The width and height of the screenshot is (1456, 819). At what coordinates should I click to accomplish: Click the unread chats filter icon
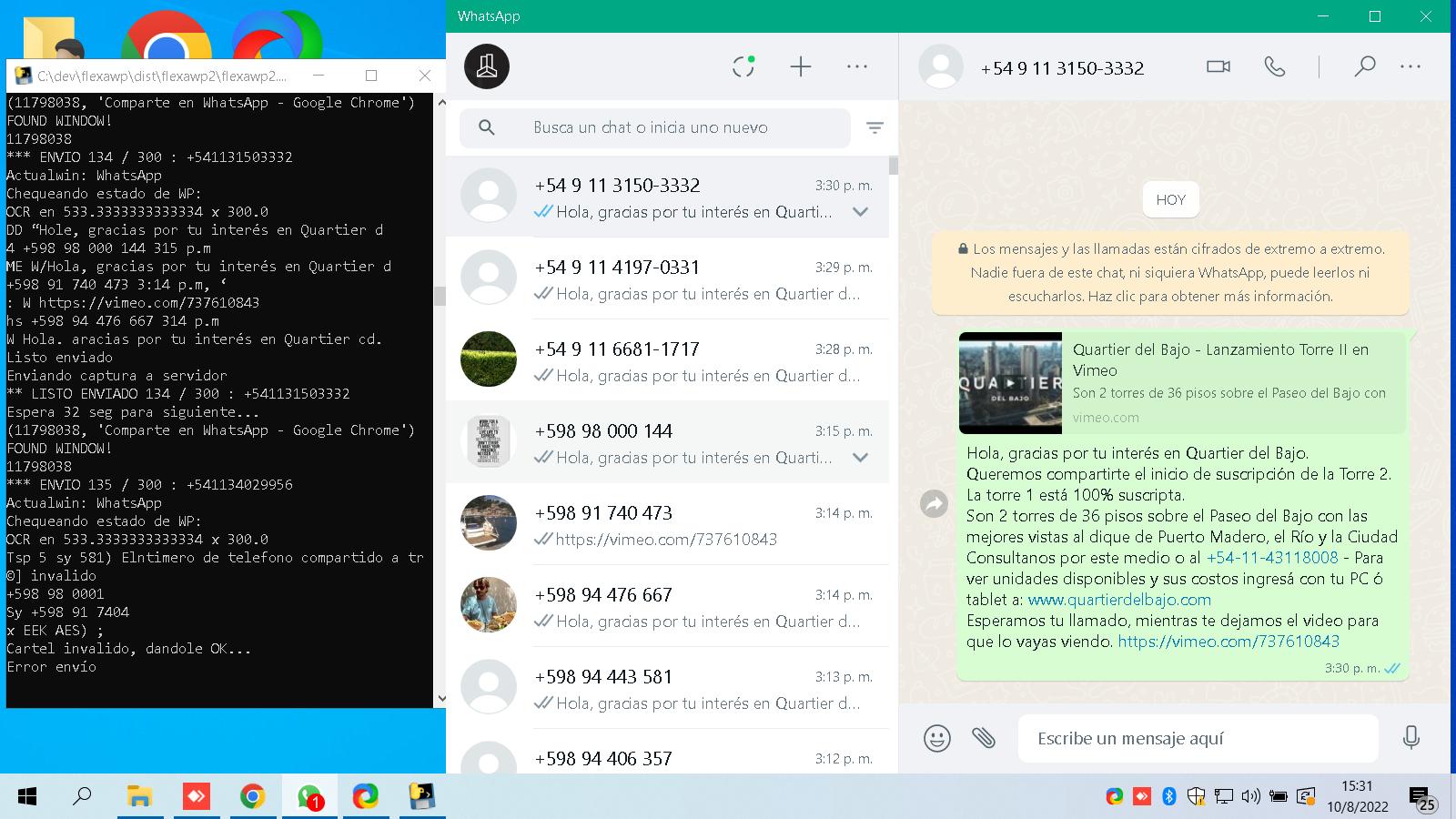(875, 128)
